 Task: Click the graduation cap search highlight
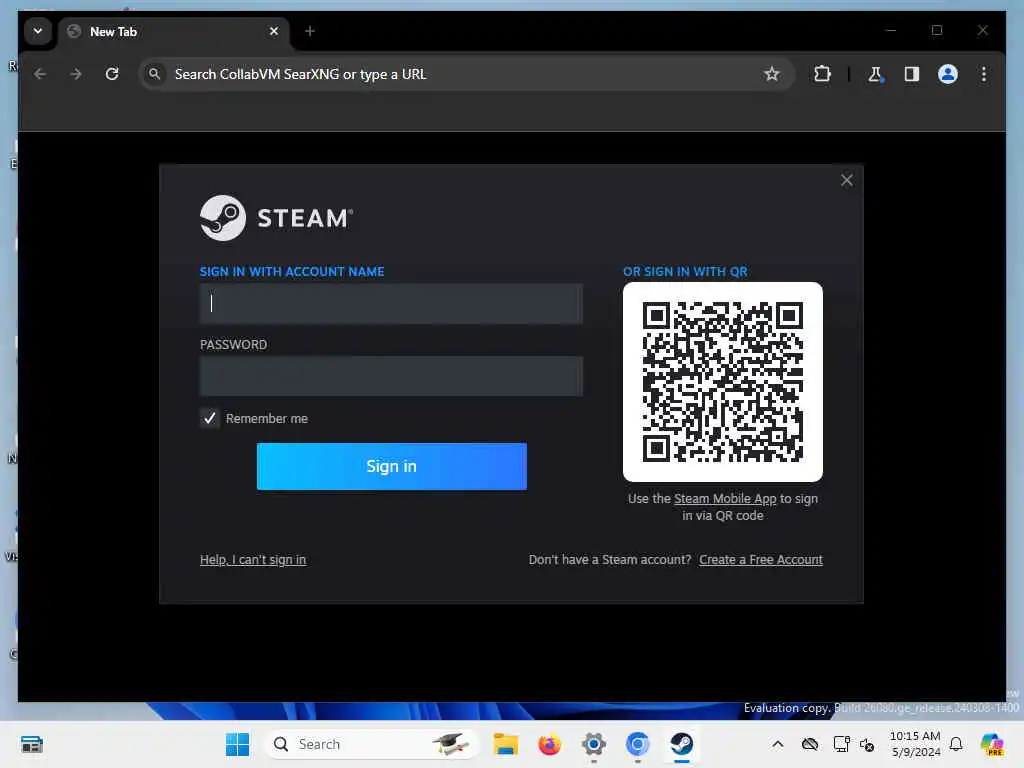(x=450, y=744)
